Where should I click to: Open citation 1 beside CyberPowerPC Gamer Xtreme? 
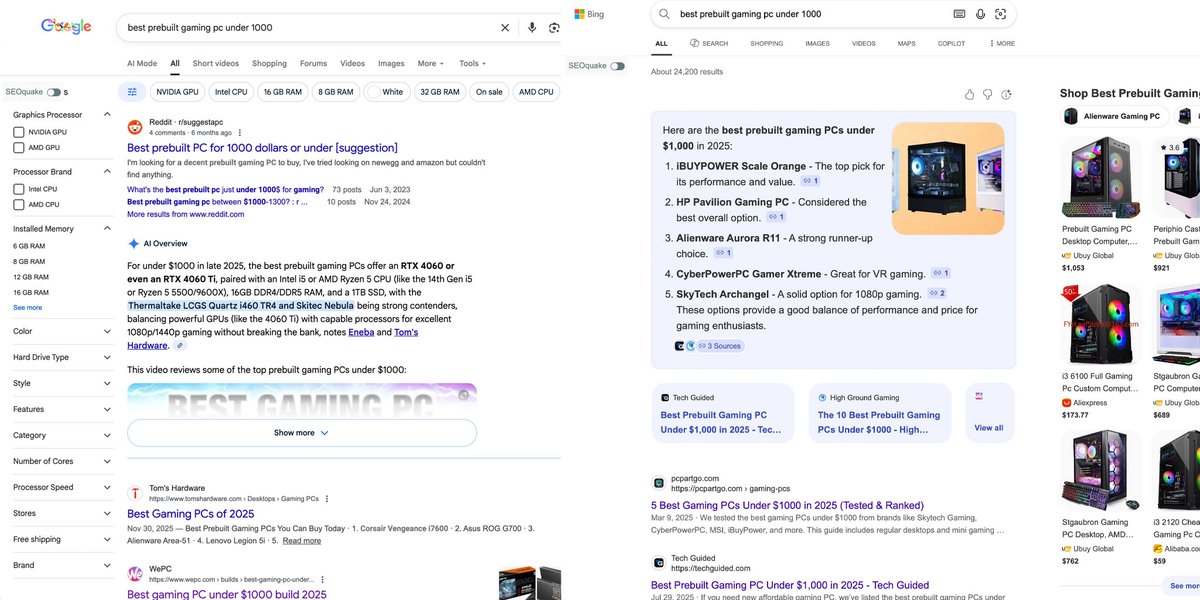point(940,273)
